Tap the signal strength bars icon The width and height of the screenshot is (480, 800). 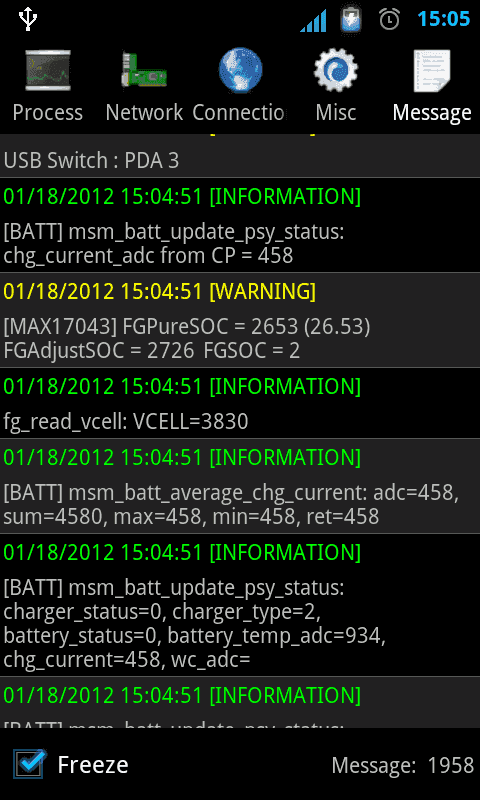coord(313,20)
